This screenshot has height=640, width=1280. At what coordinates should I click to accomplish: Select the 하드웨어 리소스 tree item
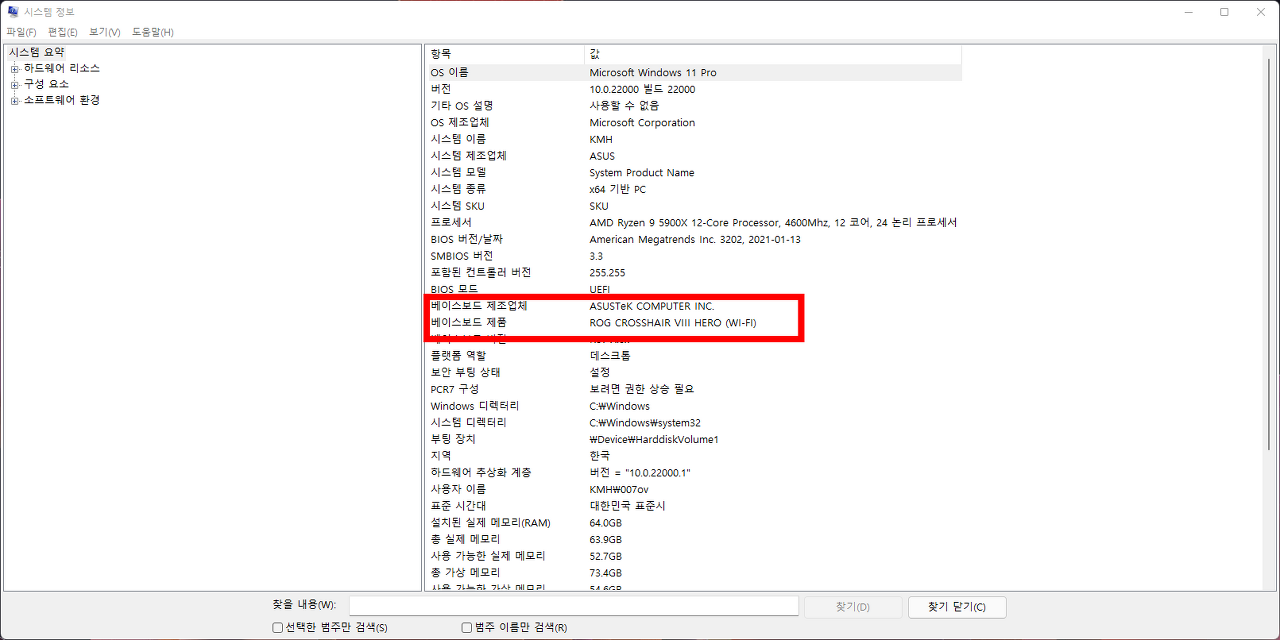tap(62, 68)
